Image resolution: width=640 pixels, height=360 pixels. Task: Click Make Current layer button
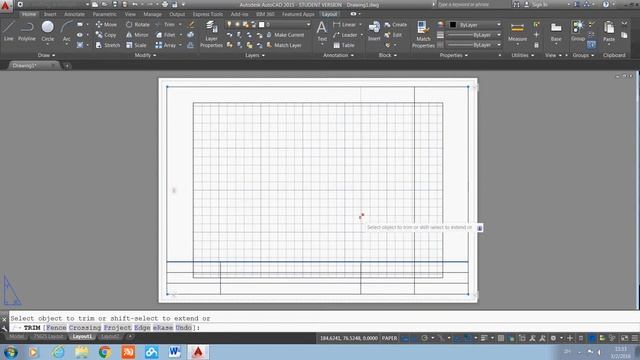[x=285, y=35]
